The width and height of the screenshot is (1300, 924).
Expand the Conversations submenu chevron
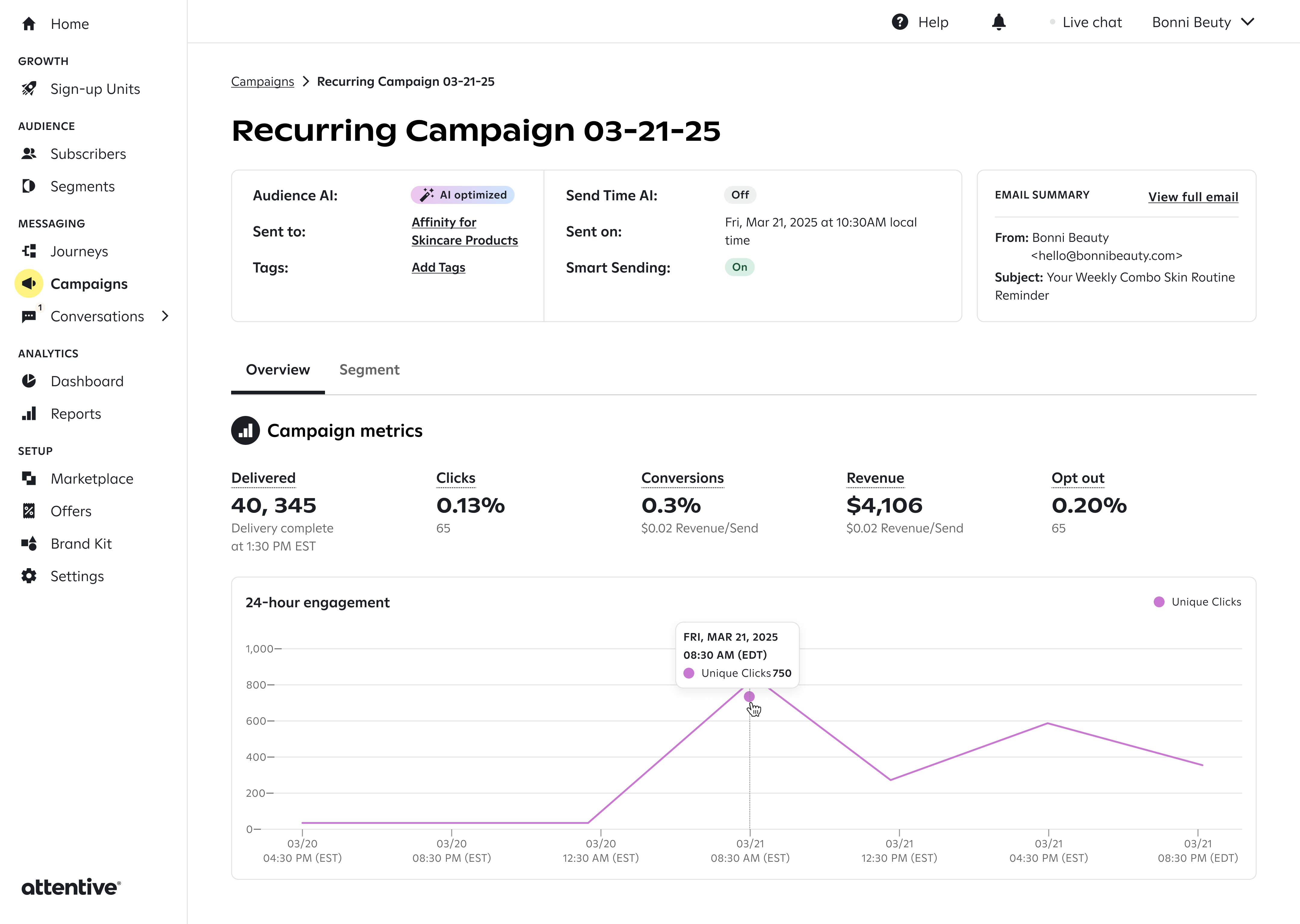165,316
